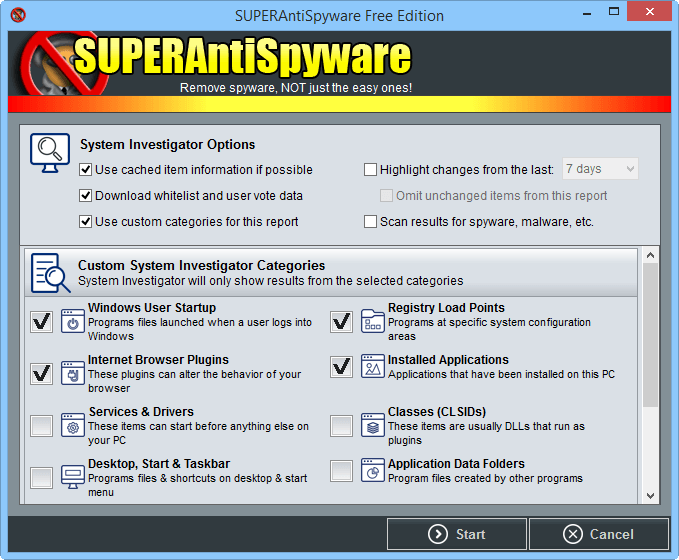
Task: Click the Windows User Startup label
Action: click(x=152, y=308)
